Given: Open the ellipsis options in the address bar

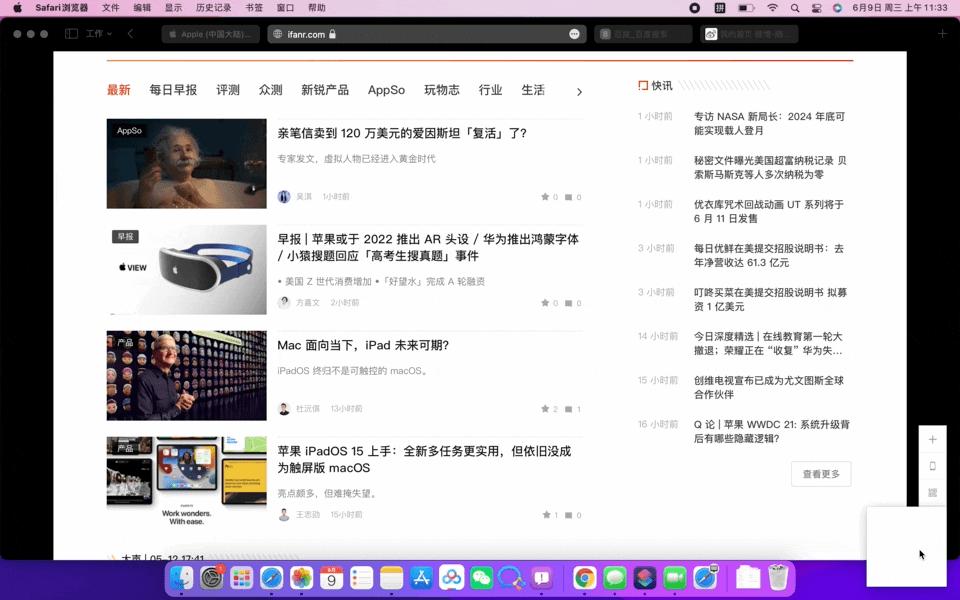Looking at the screenshot, I should 575,33.
